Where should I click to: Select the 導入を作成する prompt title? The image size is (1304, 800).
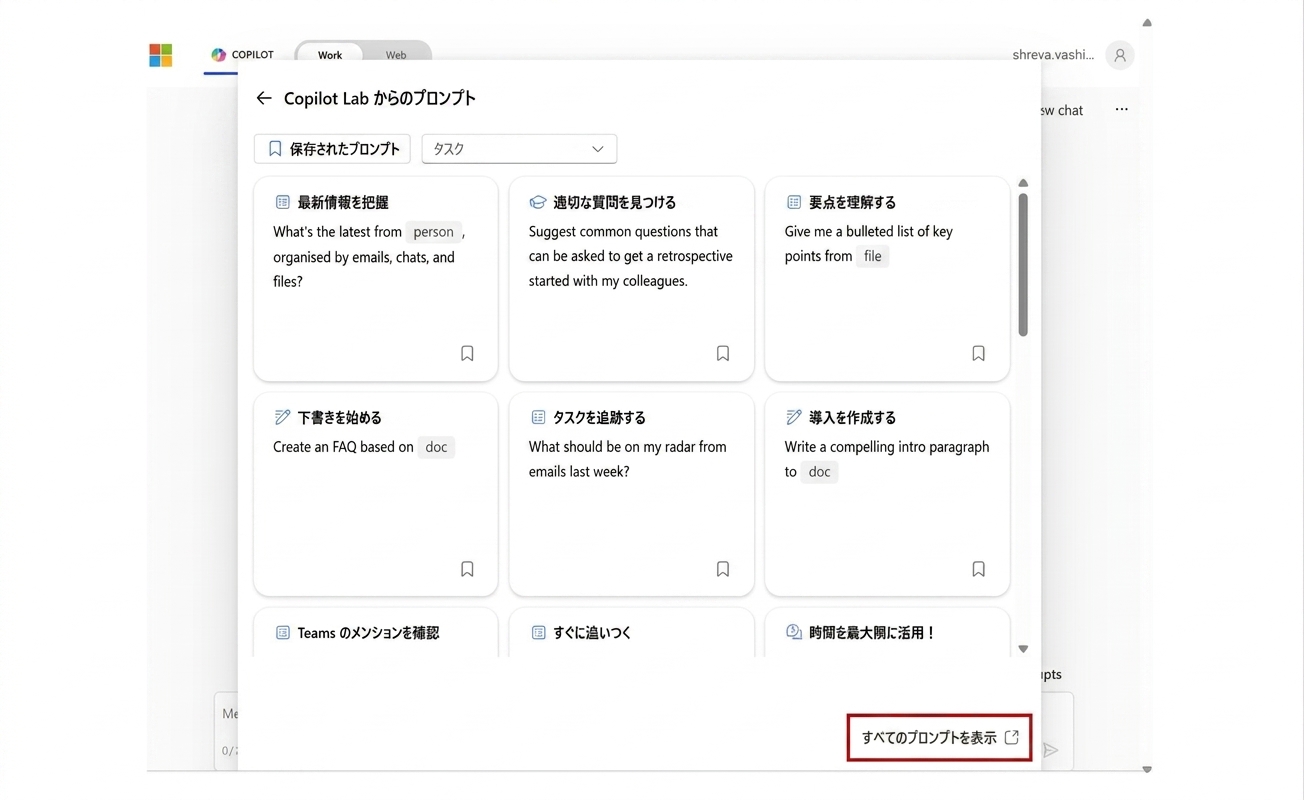pyautogui.click(x=853, y=417)
